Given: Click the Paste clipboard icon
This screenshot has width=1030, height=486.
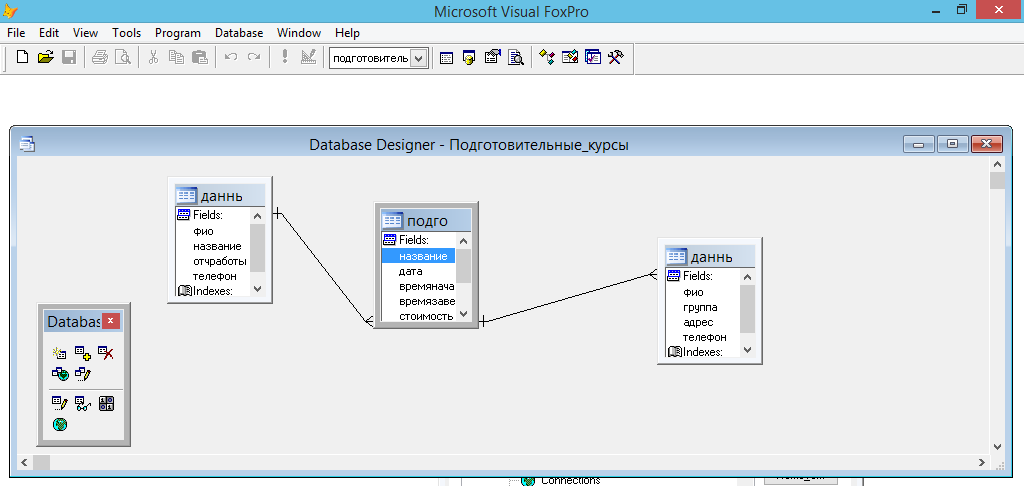Looking at the screenshot, I should pos(200,57).
